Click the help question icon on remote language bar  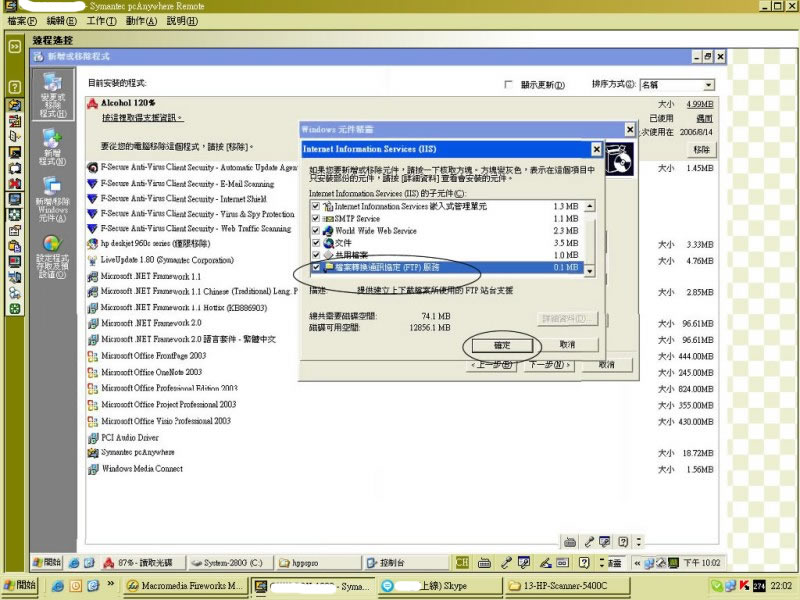[584, 563]
